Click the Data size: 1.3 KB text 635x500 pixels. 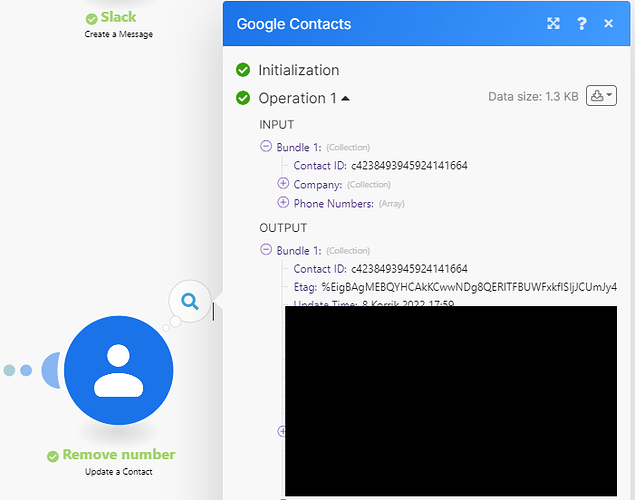[533, 96]
